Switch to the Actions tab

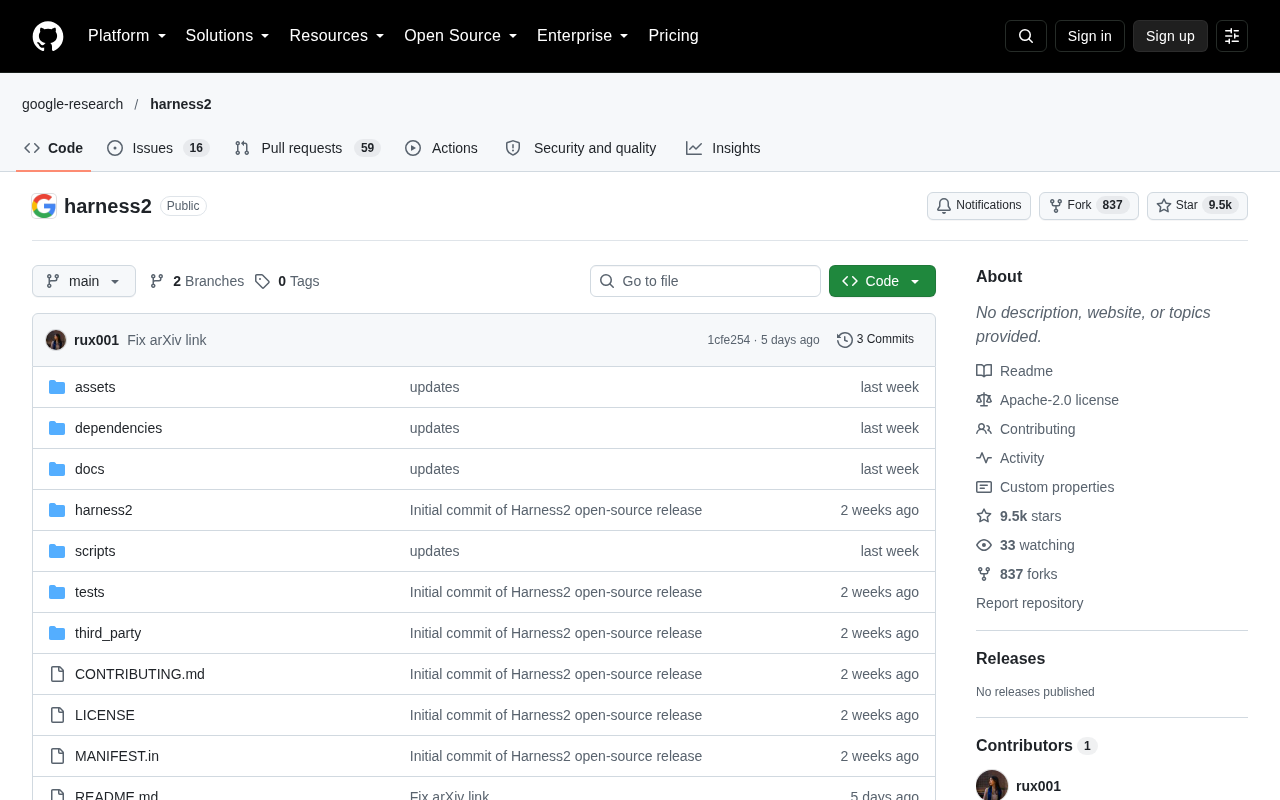(x=441, y=148)
